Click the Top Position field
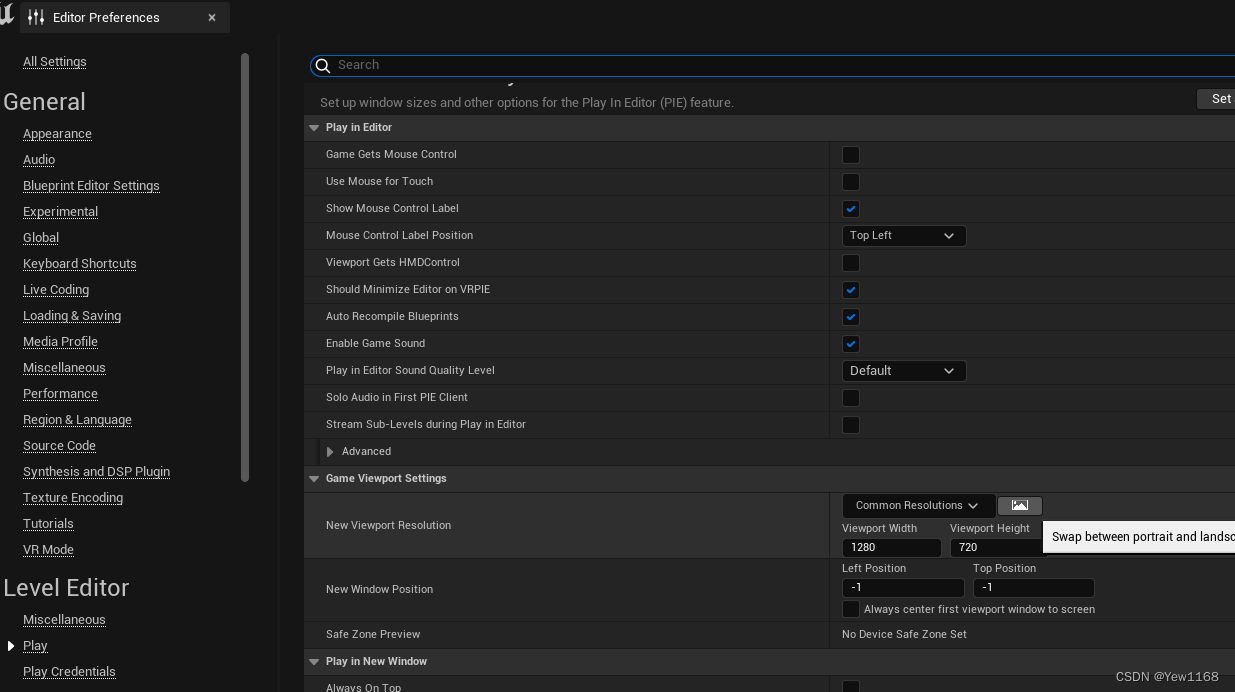The width and height of the screenshot is (1235, 692). pyautogui.click(x=1034, y=588)
